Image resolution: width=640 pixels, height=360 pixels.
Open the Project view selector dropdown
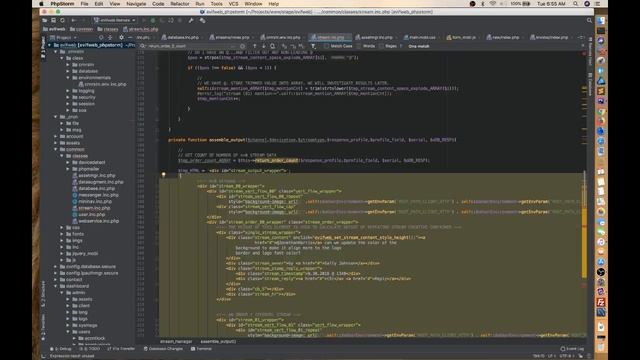63,37
